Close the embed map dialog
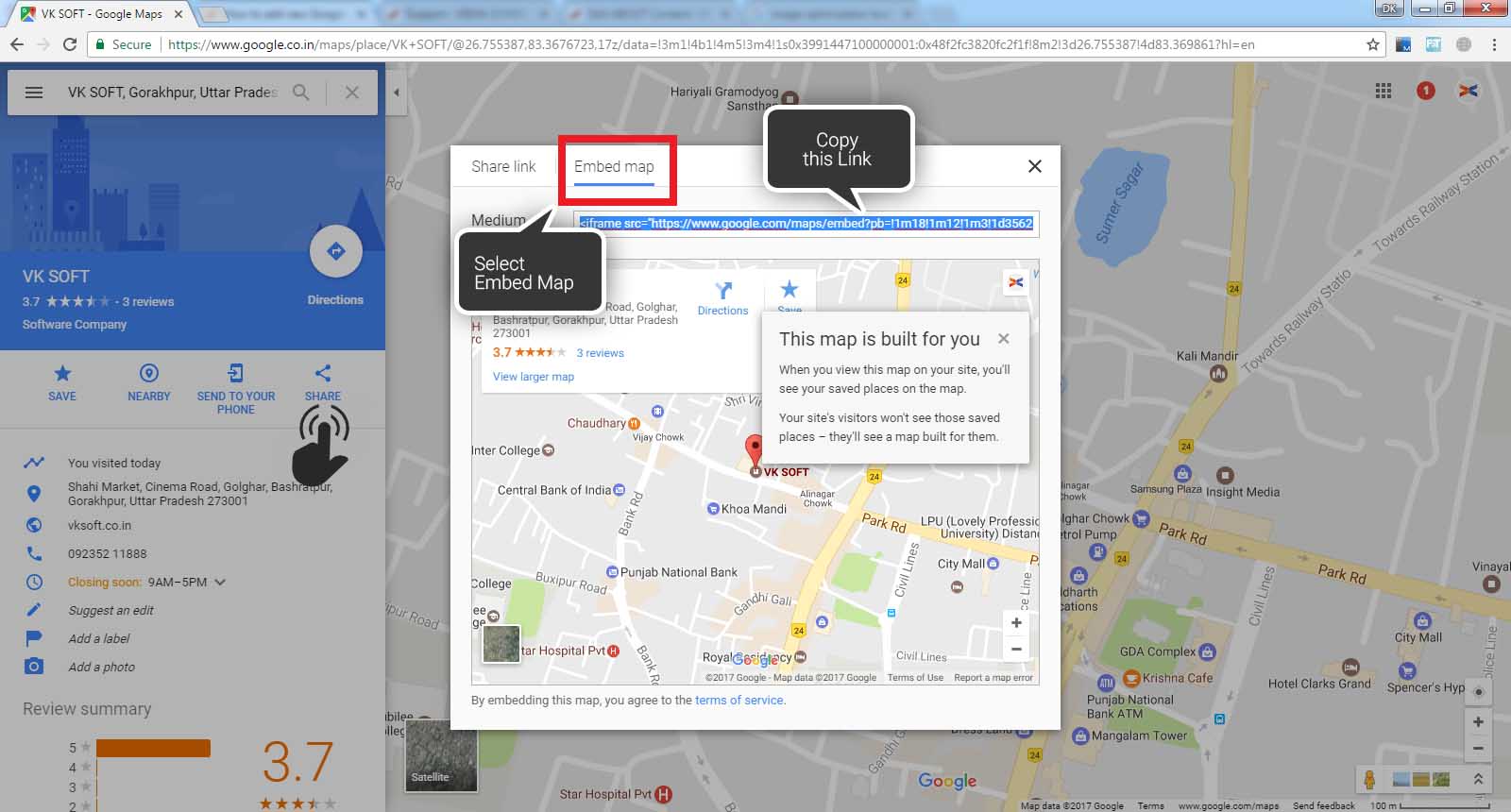This screenshot has width=1511, height=812. point(1035,166)
